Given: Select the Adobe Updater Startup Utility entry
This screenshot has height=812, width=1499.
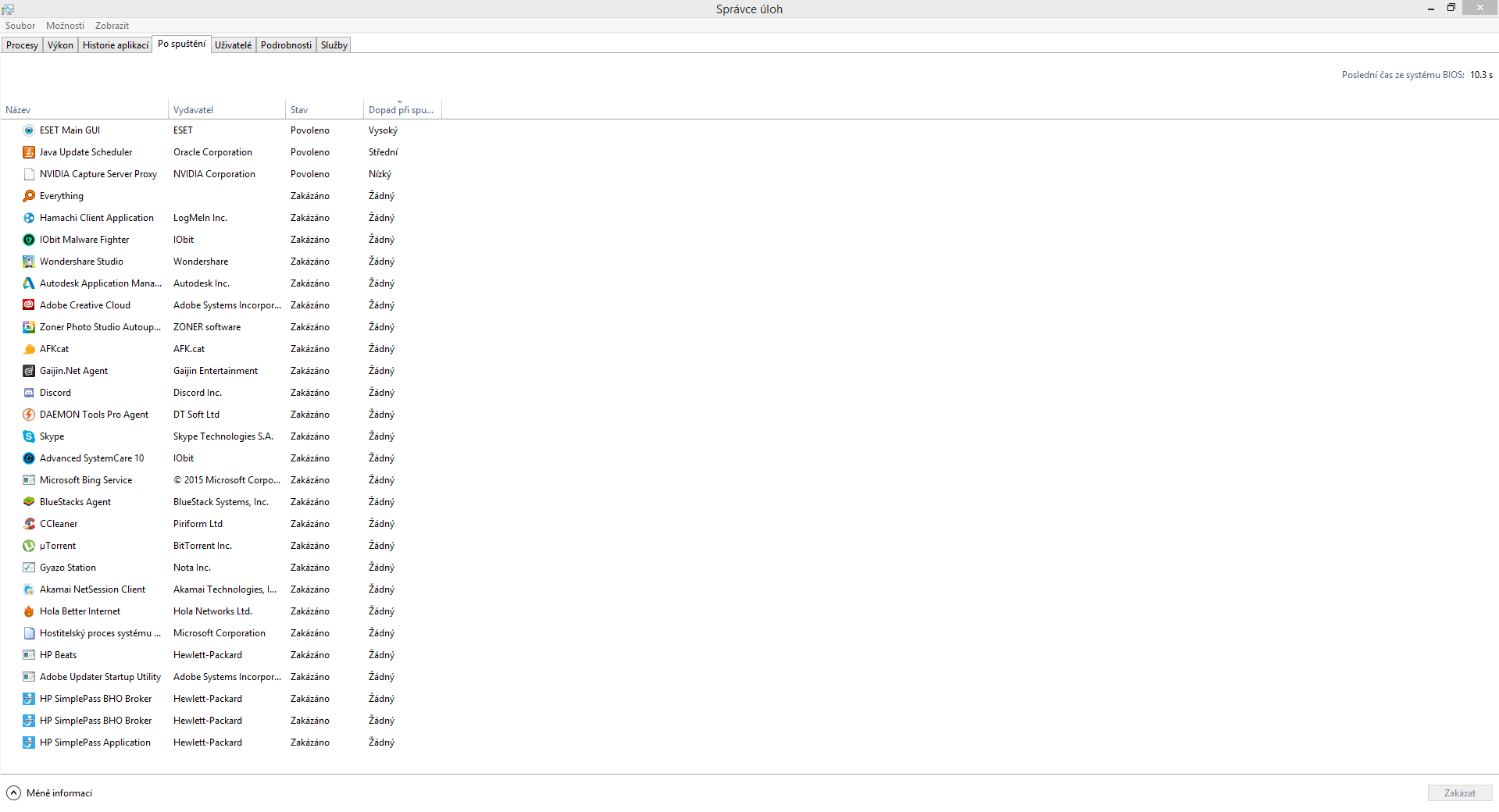Looking at the screenshot, I should pos(221,677).
